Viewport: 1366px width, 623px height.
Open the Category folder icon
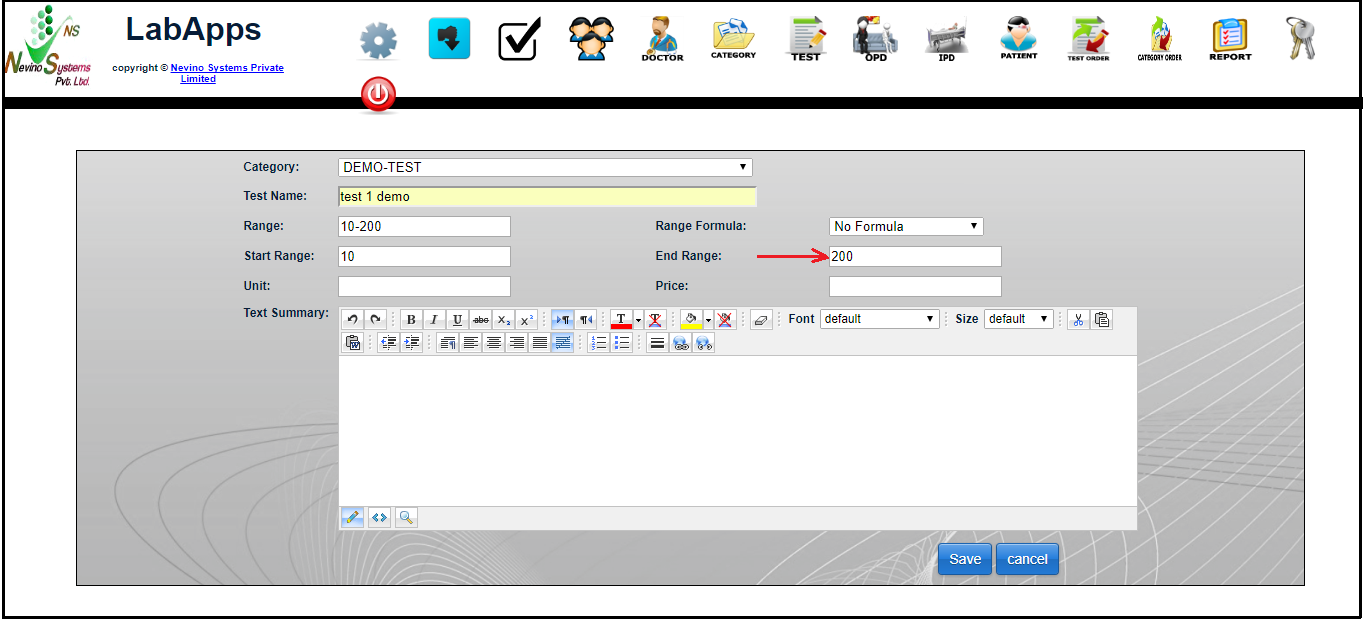click(733, 39)
